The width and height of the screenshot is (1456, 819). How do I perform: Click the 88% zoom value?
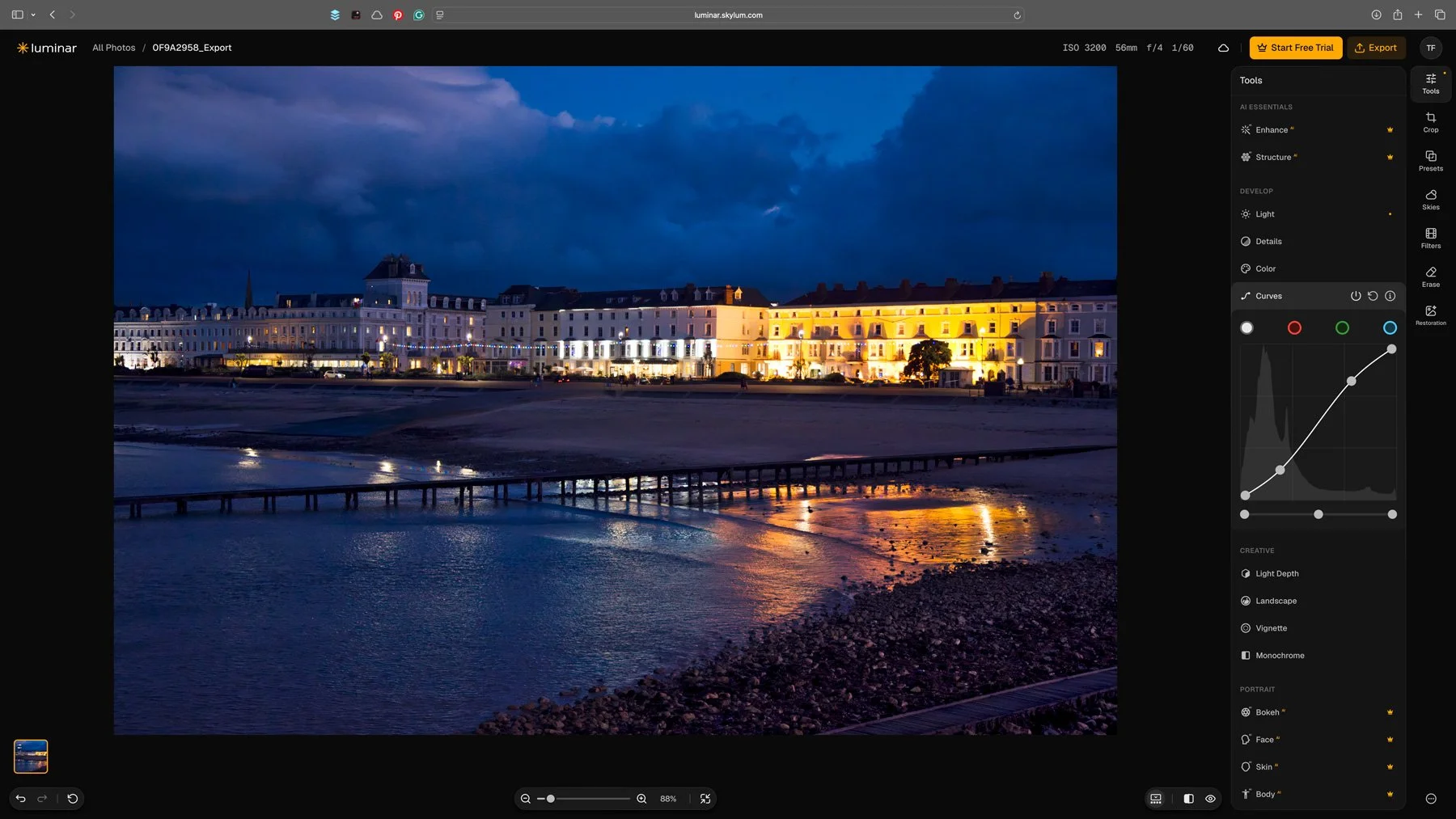point(668,799)
